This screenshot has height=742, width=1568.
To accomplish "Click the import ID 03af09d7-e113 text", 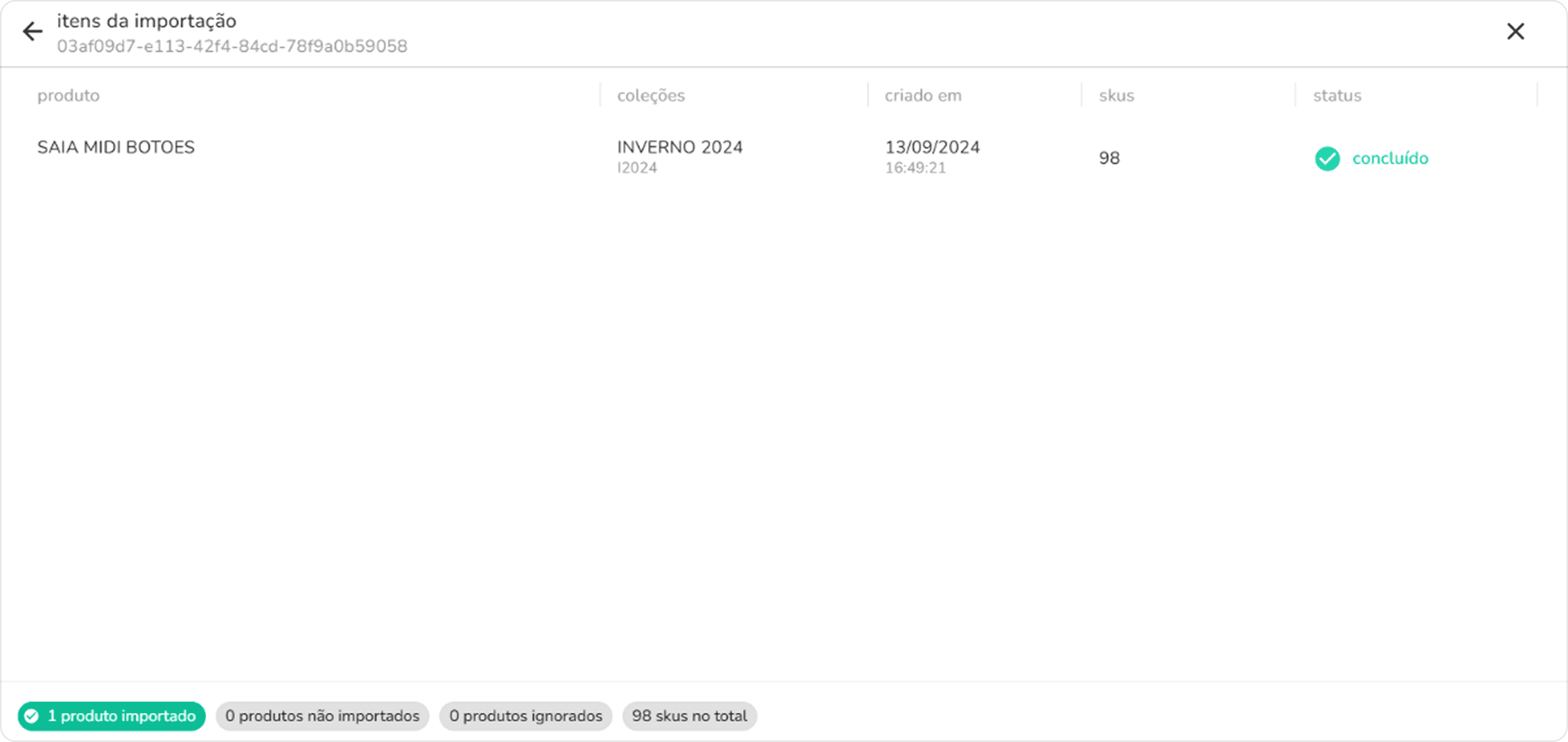I will tap(232, 46).
